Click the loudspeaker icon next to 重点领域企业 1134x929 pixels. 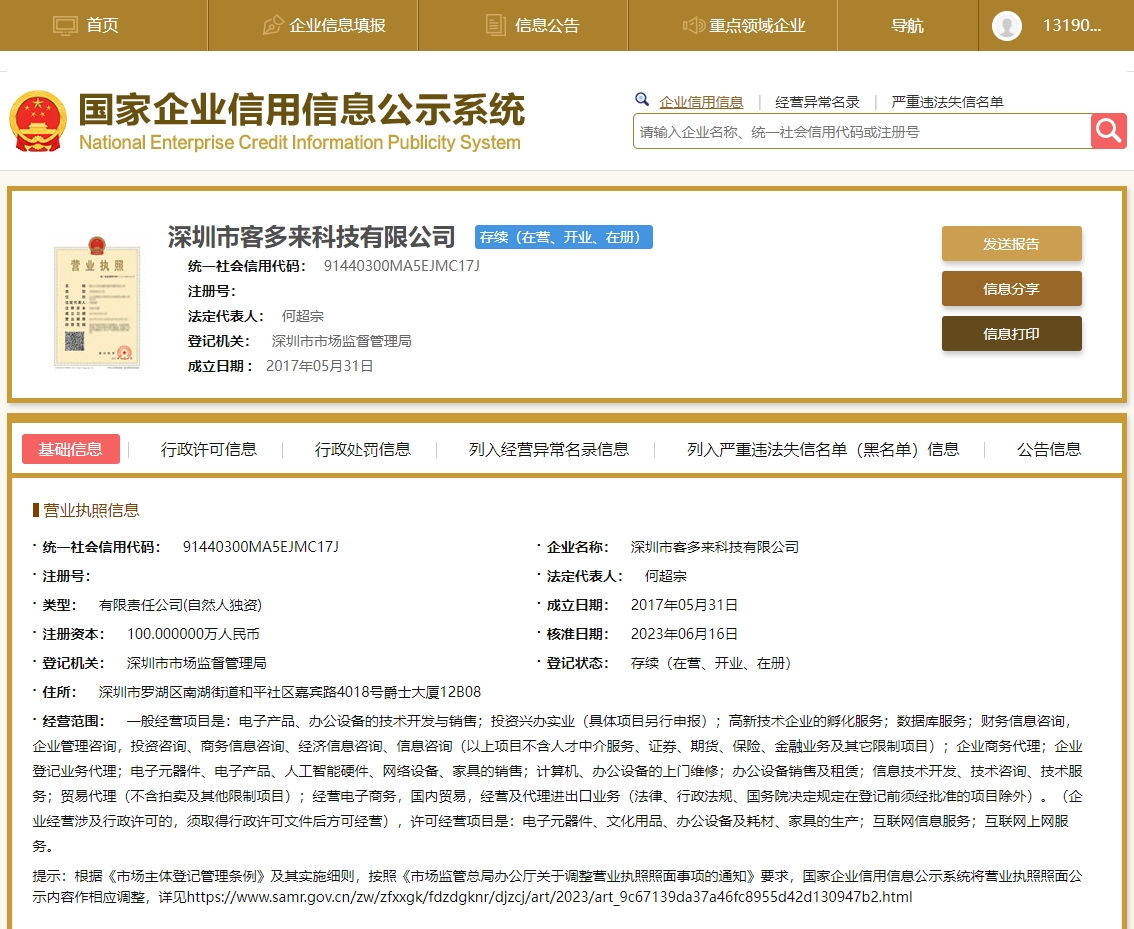click(x=696, y=24)
